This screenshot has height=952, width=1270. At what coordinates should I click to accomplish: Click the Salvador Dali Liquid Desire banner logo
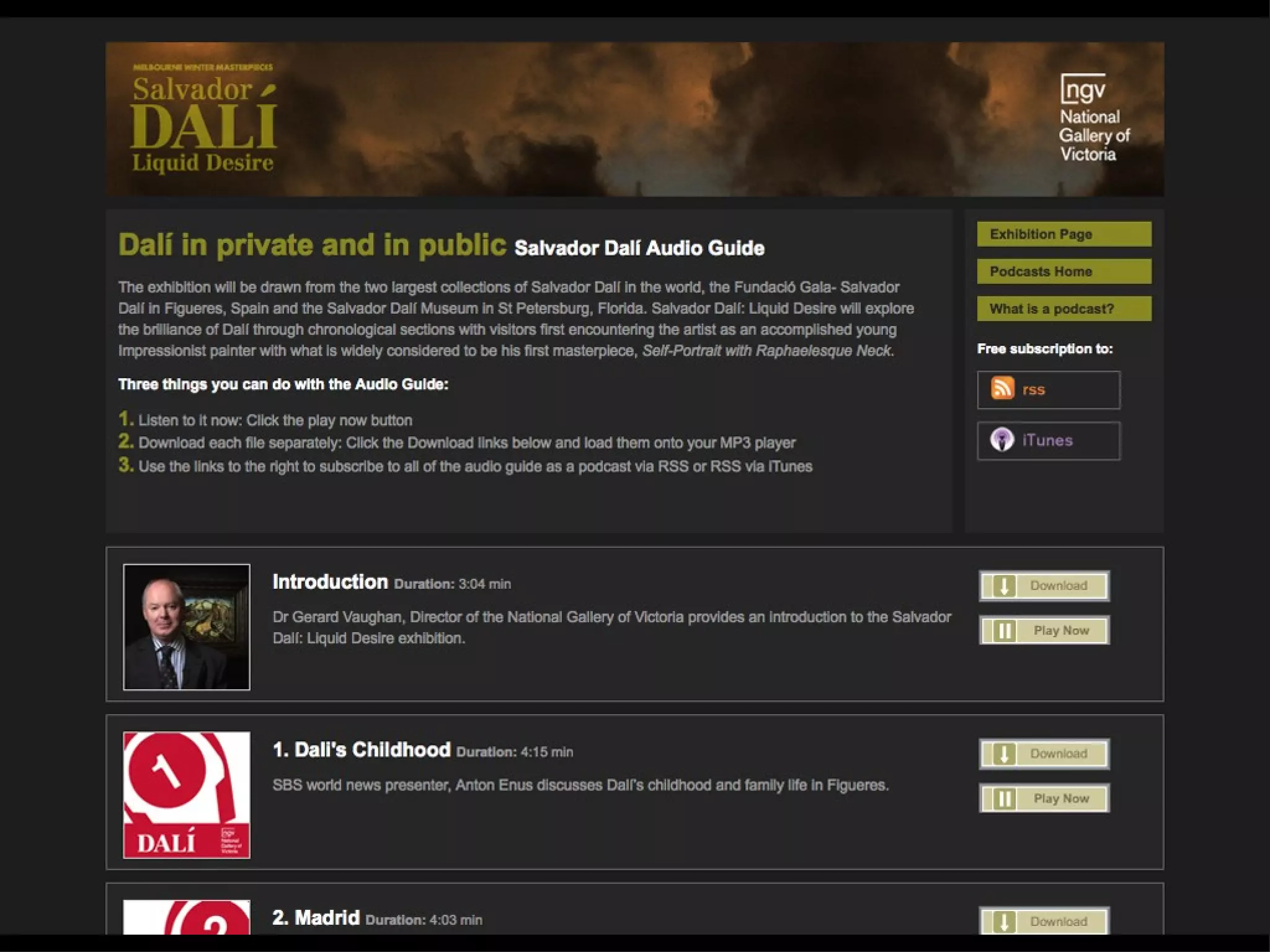click(x=203, y=118)
